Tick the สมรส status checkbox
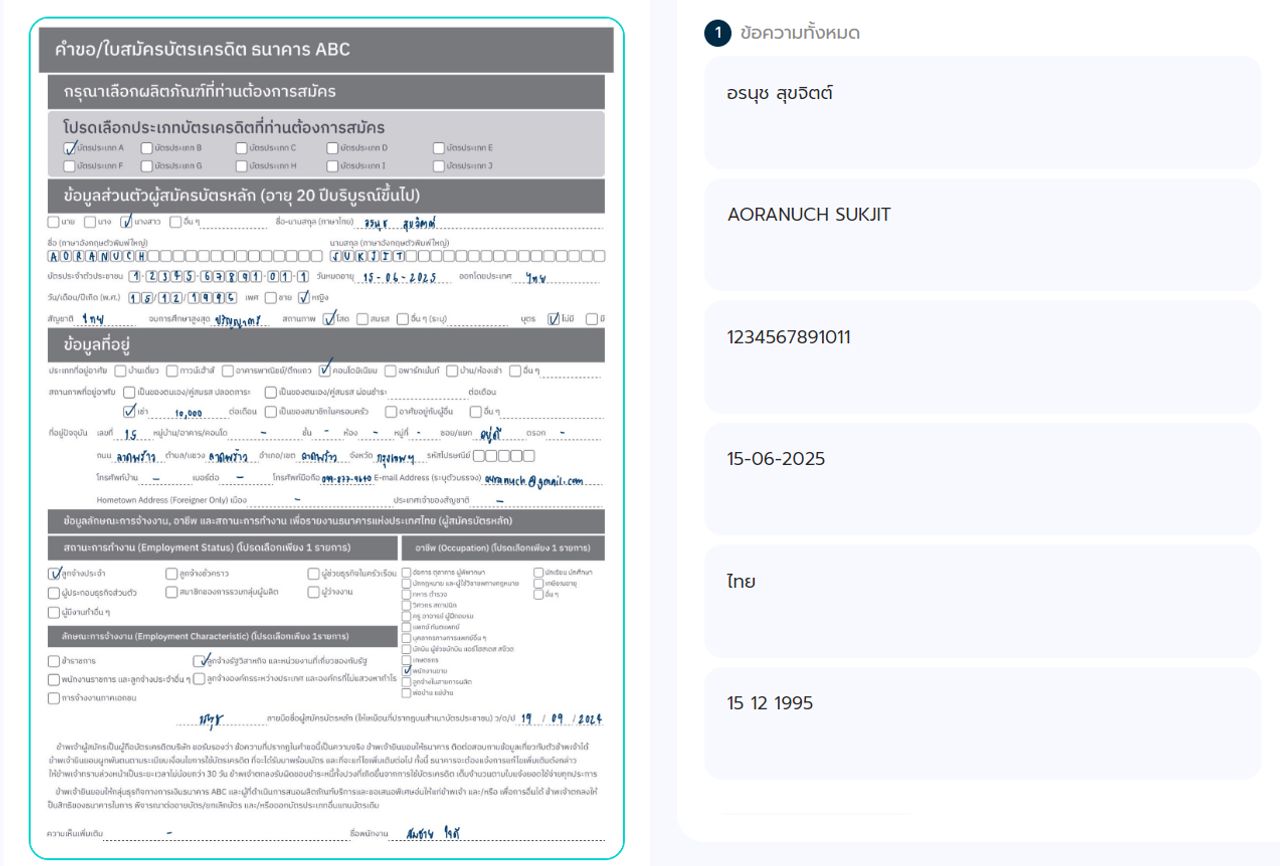The height and width of the screenshot is (866, 1280). [362, 319]
